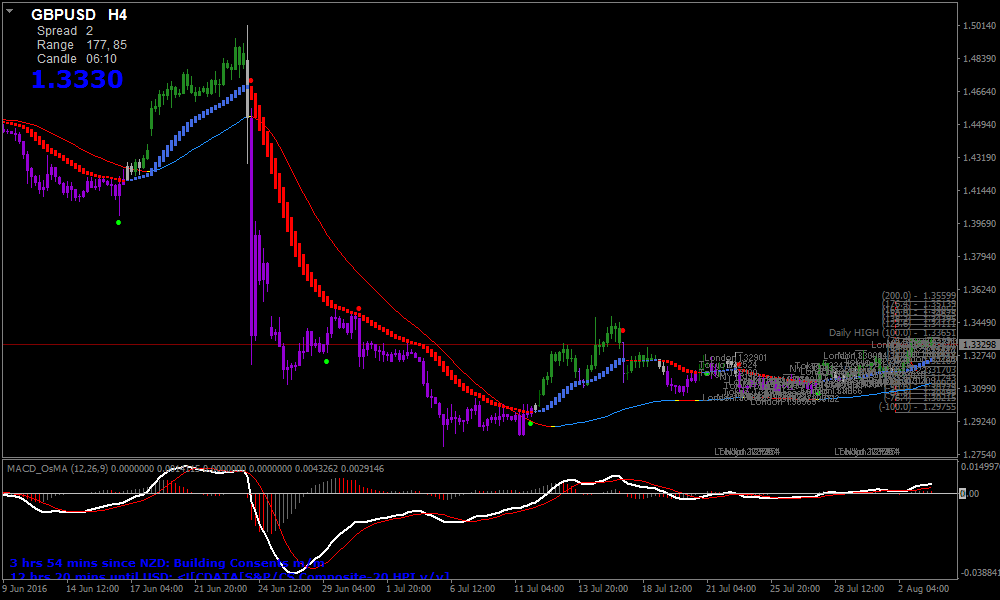Click the green signal dot near 28 Jun
The height and width of the screenshot is (600, 1000).
click(326, 361)
